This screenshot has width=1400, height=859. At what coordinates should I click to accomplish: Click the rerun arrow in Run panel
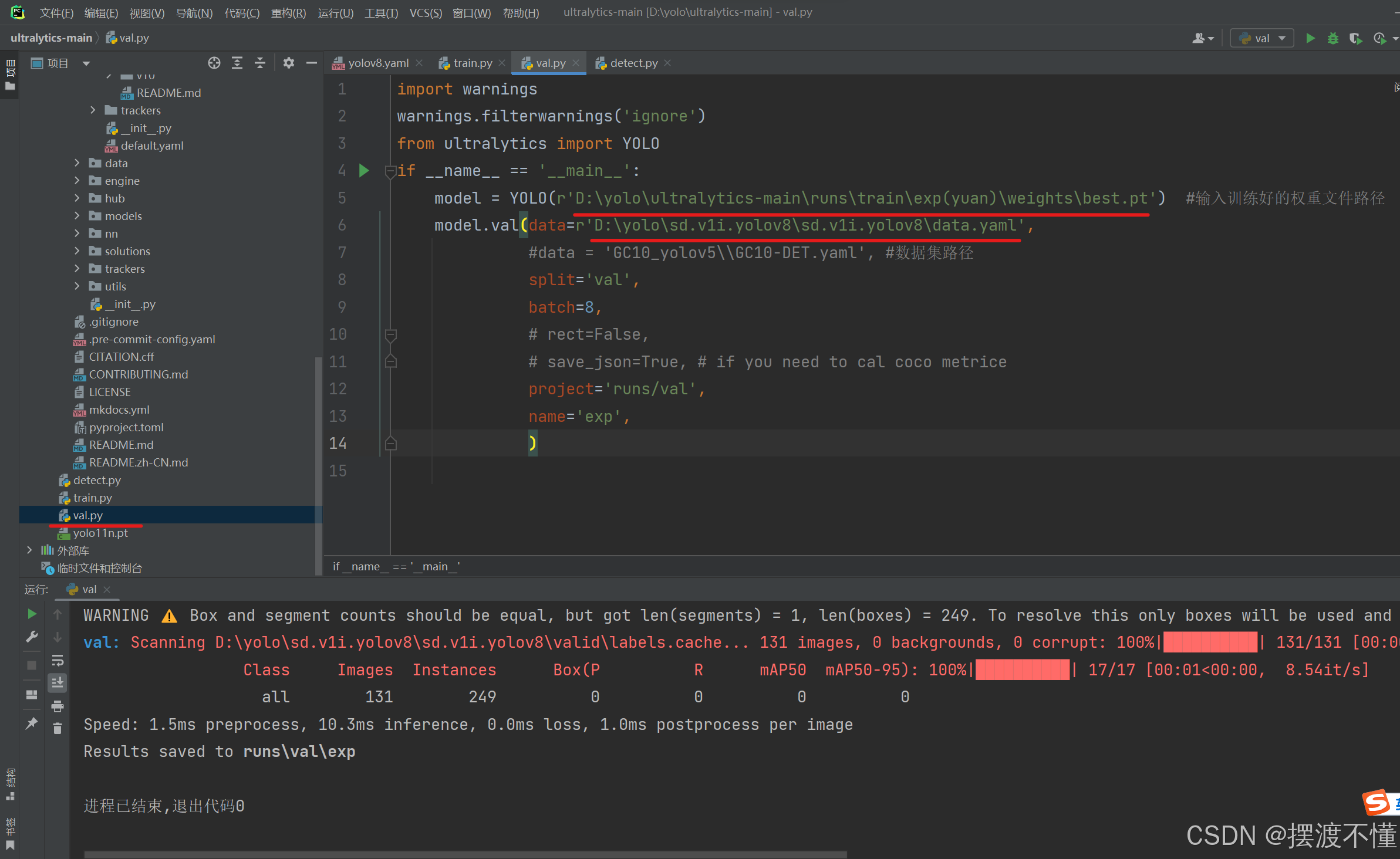coord(32,614)
